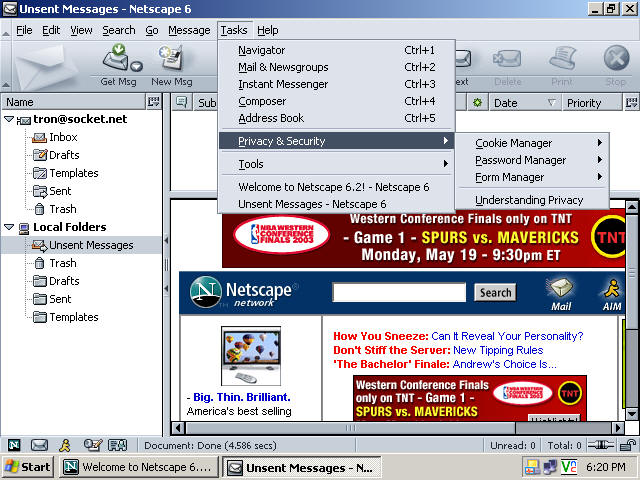
Task: Choose Instant Messenger in Tasks menu
Action: [337, 84]
